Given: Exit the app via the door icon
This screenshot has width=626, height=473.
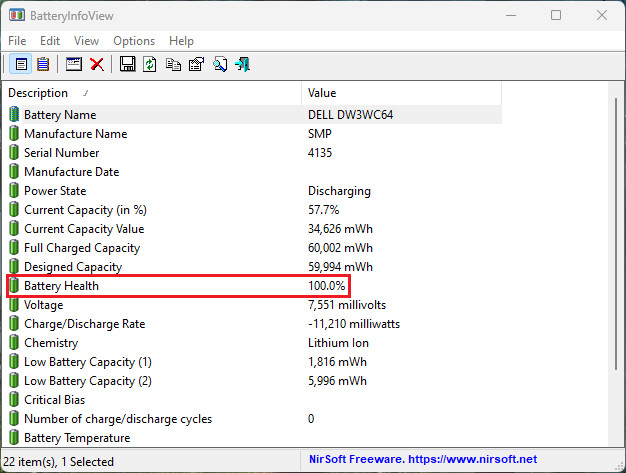Looking at the screenshot, I should click(243, 64).
